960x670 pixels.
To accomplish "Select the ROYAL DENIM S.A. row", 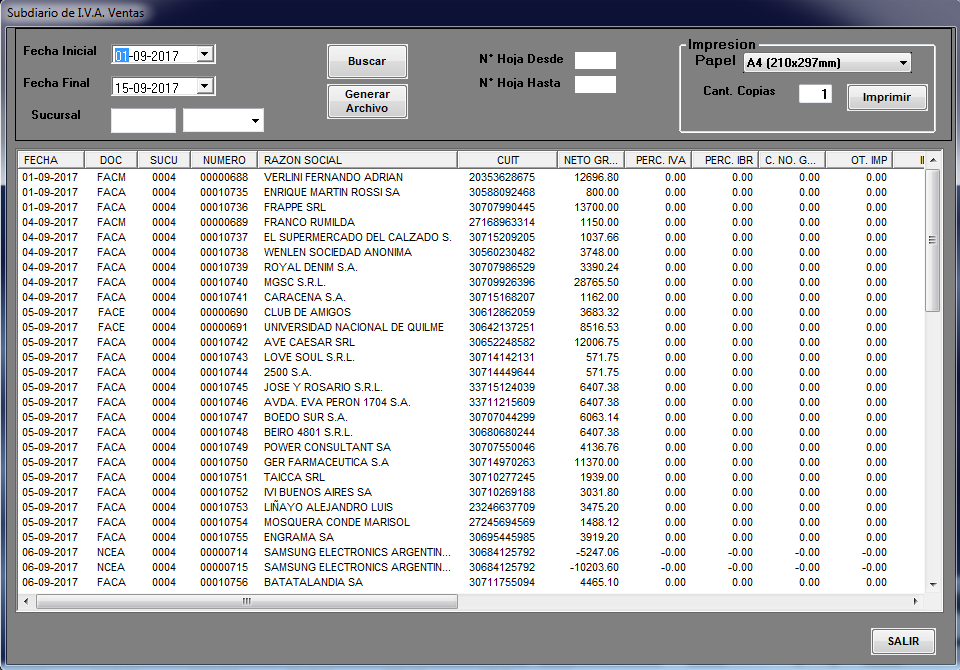I will click(x=471, y=267).
